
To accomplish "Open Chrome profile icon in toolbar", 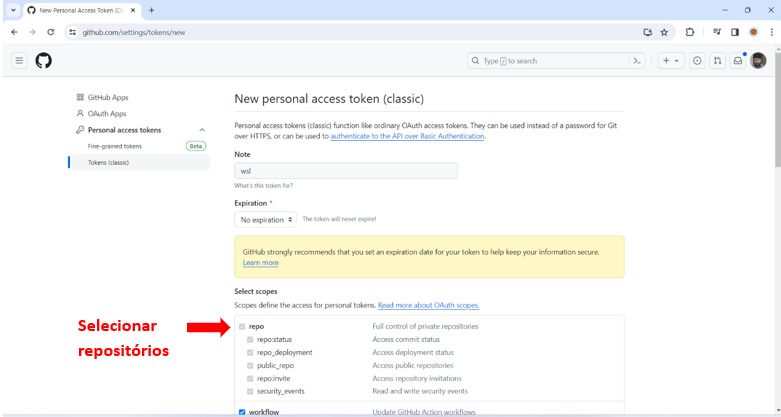I will point(753,32).
